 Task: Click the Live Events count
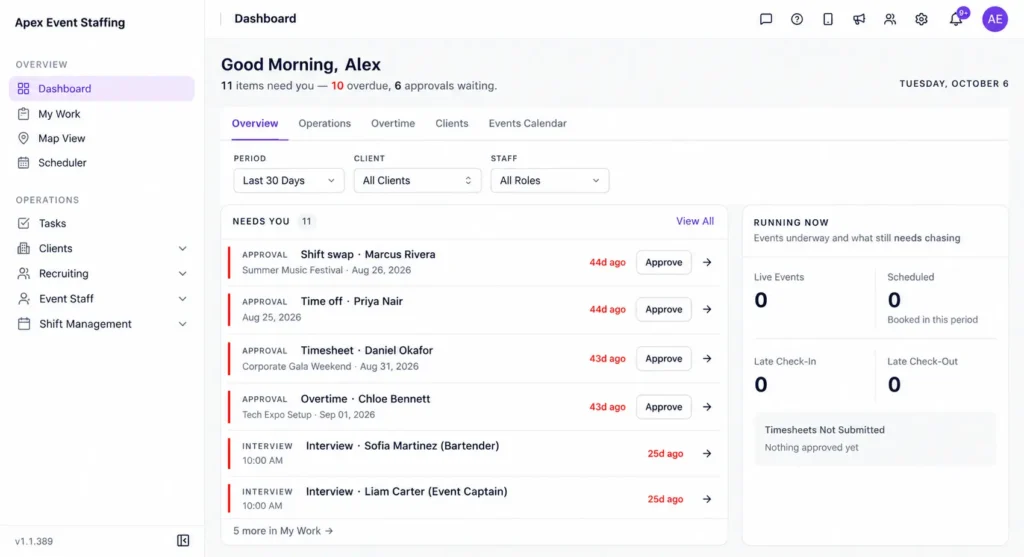pyautogui.click(x=761, y=300)
